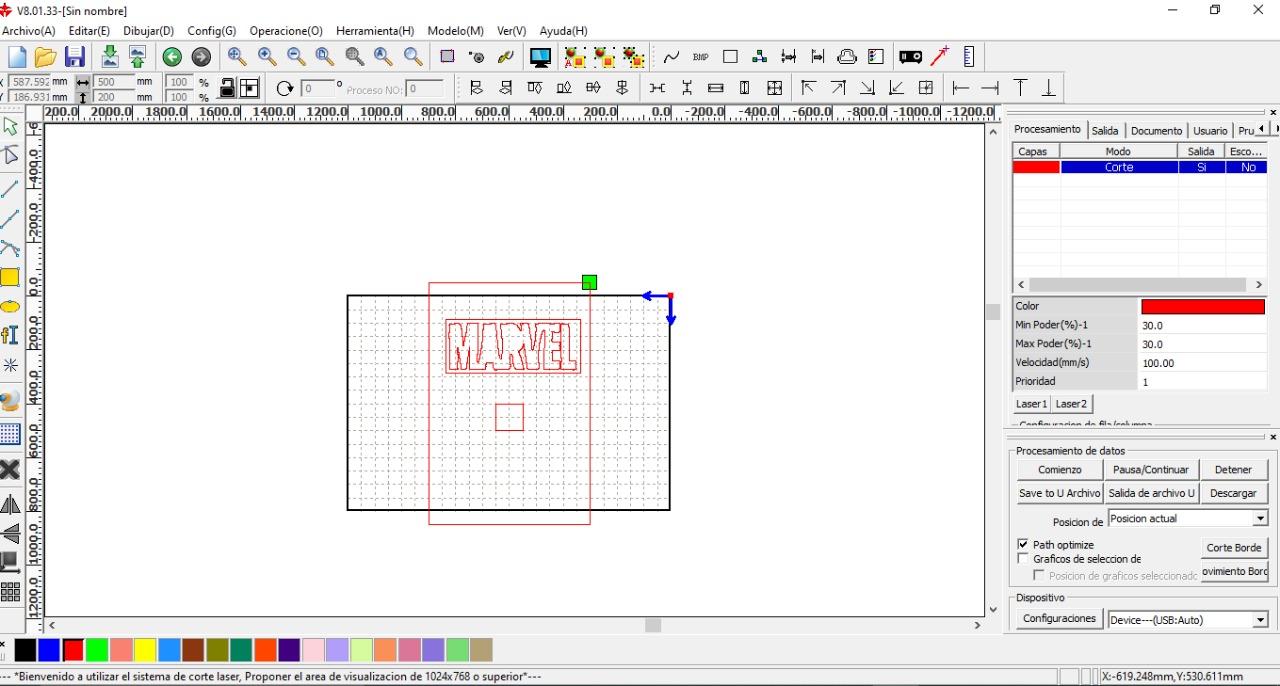1280x686 pixels.
Task: Open the Posicion de dropdown
Action: point(1260,519)
